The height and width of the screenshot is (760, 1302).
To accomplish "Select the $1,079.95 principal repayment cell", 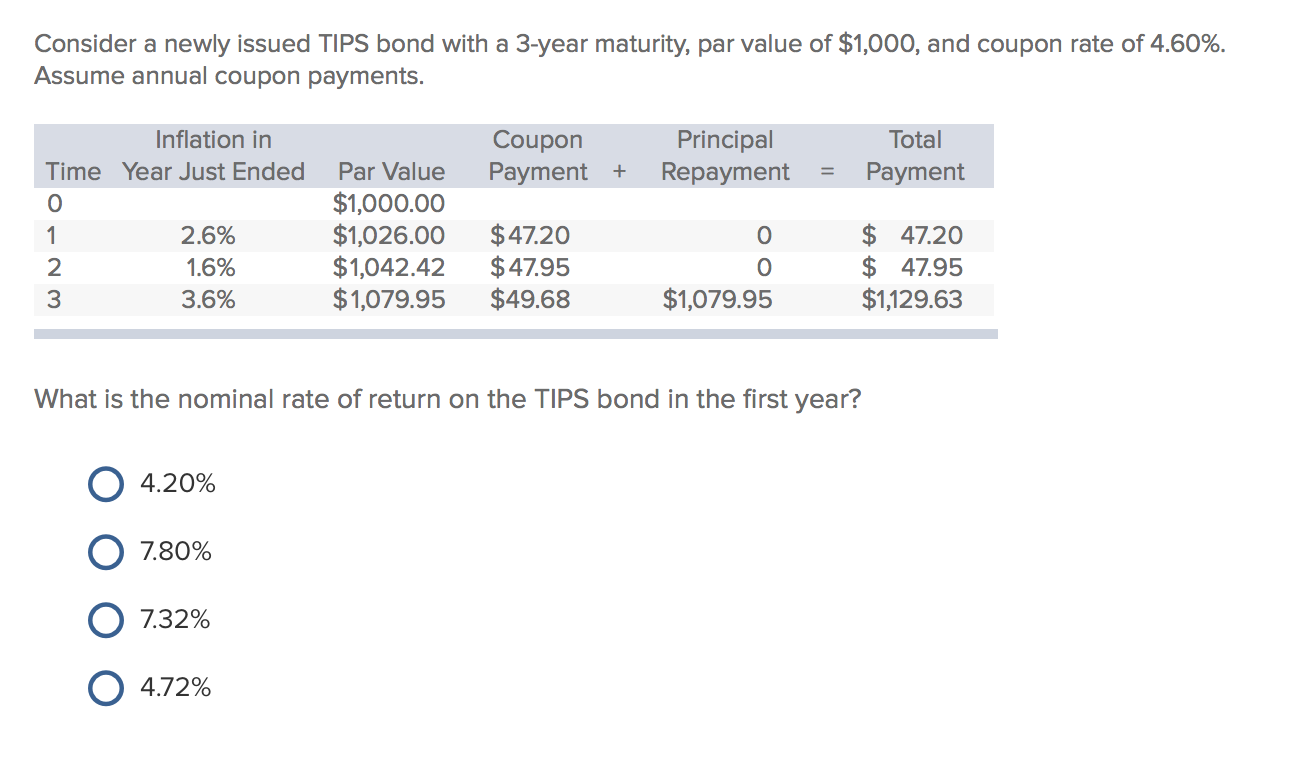I will [x=718, y=299].
